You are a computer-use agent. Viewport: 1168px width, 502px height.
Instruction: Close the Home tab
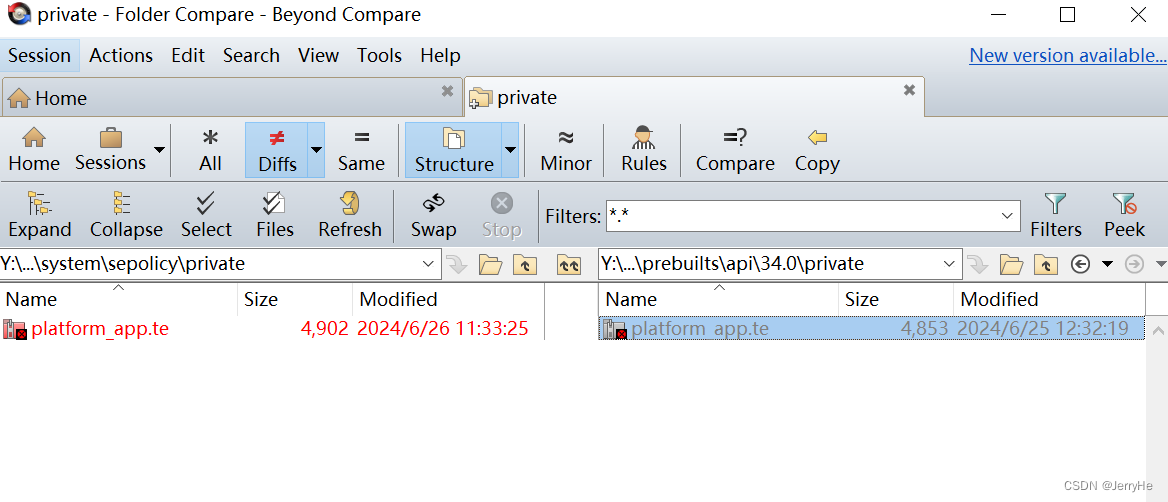(x=447, y=91)
